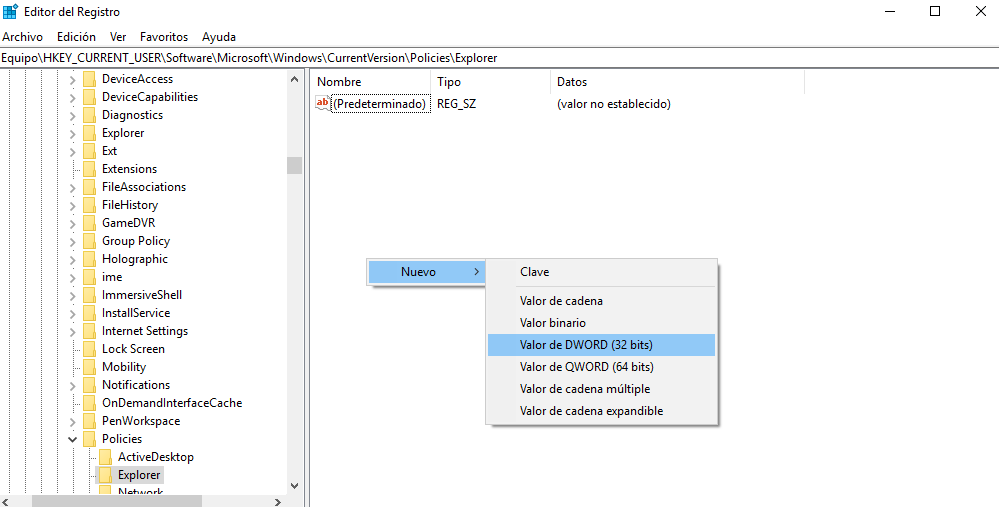Maximize the Editor del Registro window
The image size is (999, 507).
coord(935,11)
